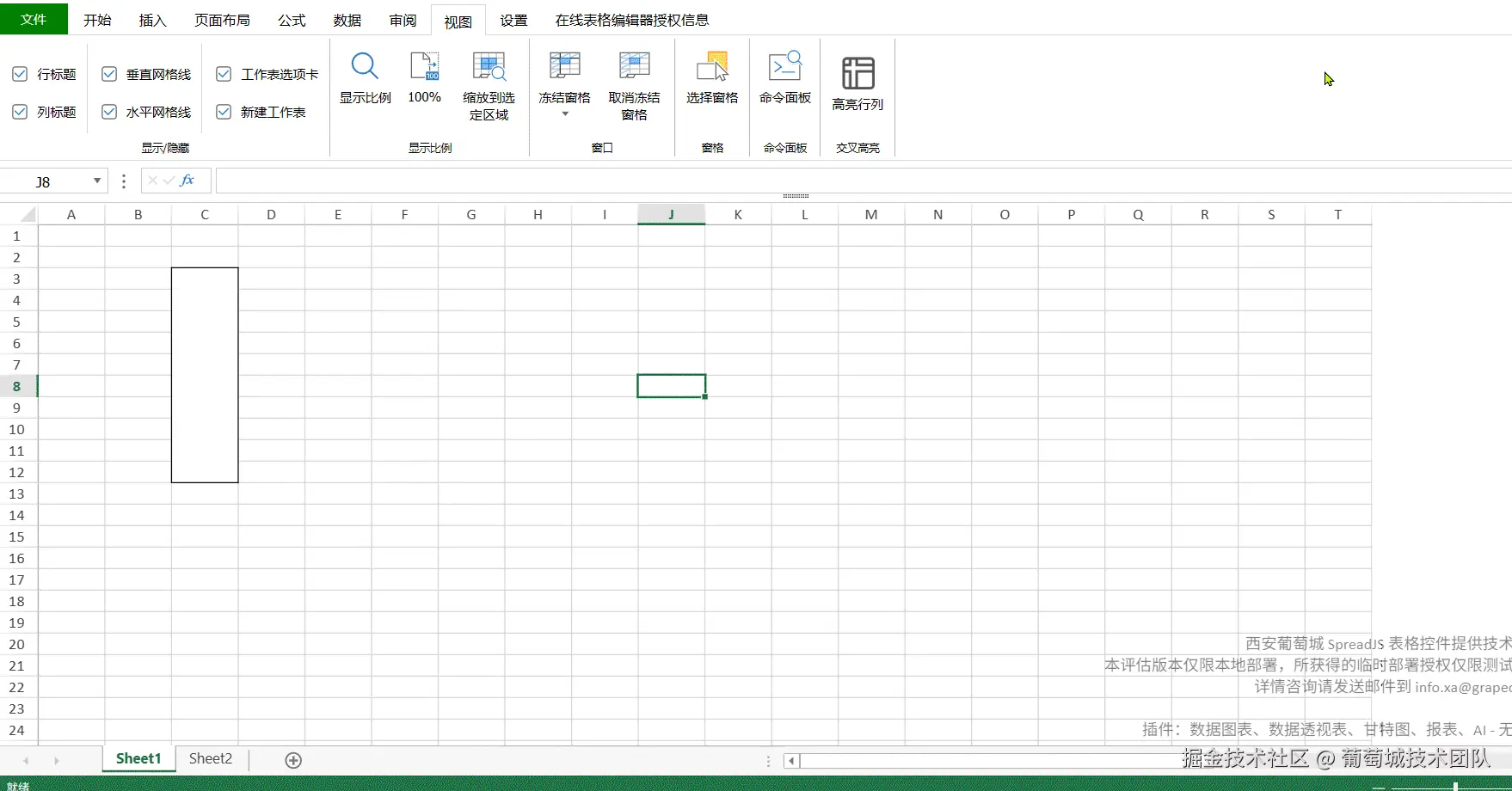Click the bordered rectangle in column C
The width and height of the screenshot is (1512, 791).
(205, 375)
